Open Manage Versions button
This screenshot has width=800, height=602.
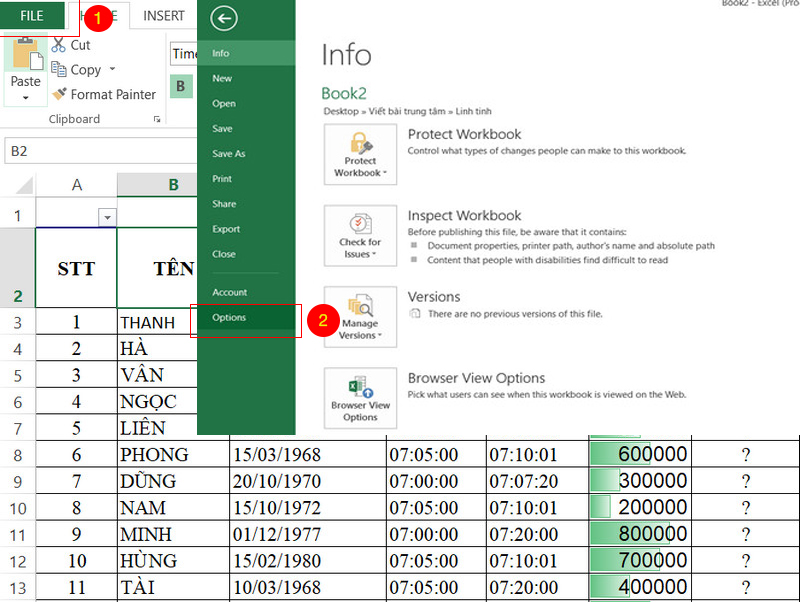[x=360, y=317]
